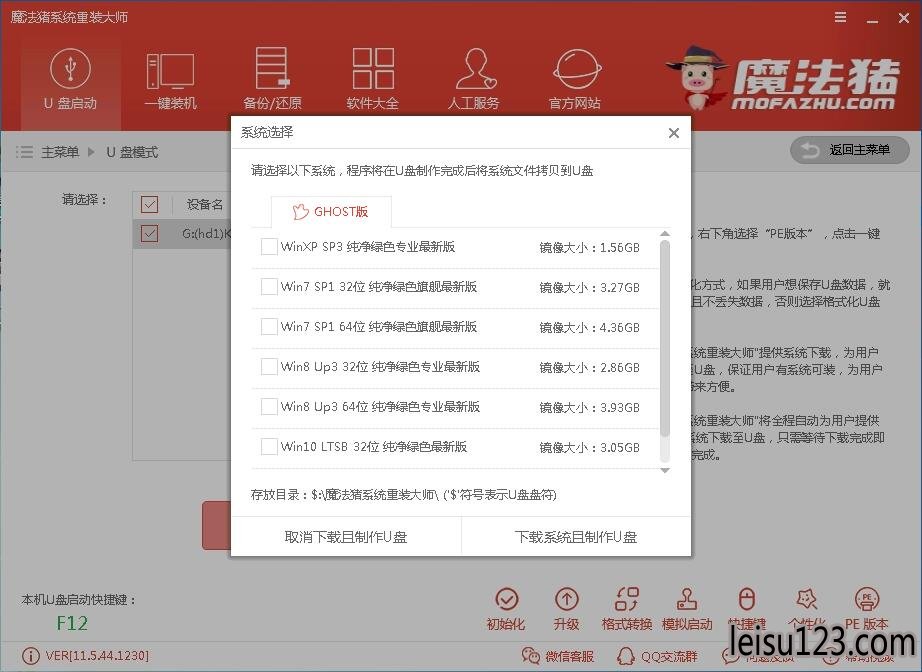Image resolution: width=922 pixels, height=672 pixels.
Task: Click the 存放目录 storage path text
Action: click(x=403, y=494)
